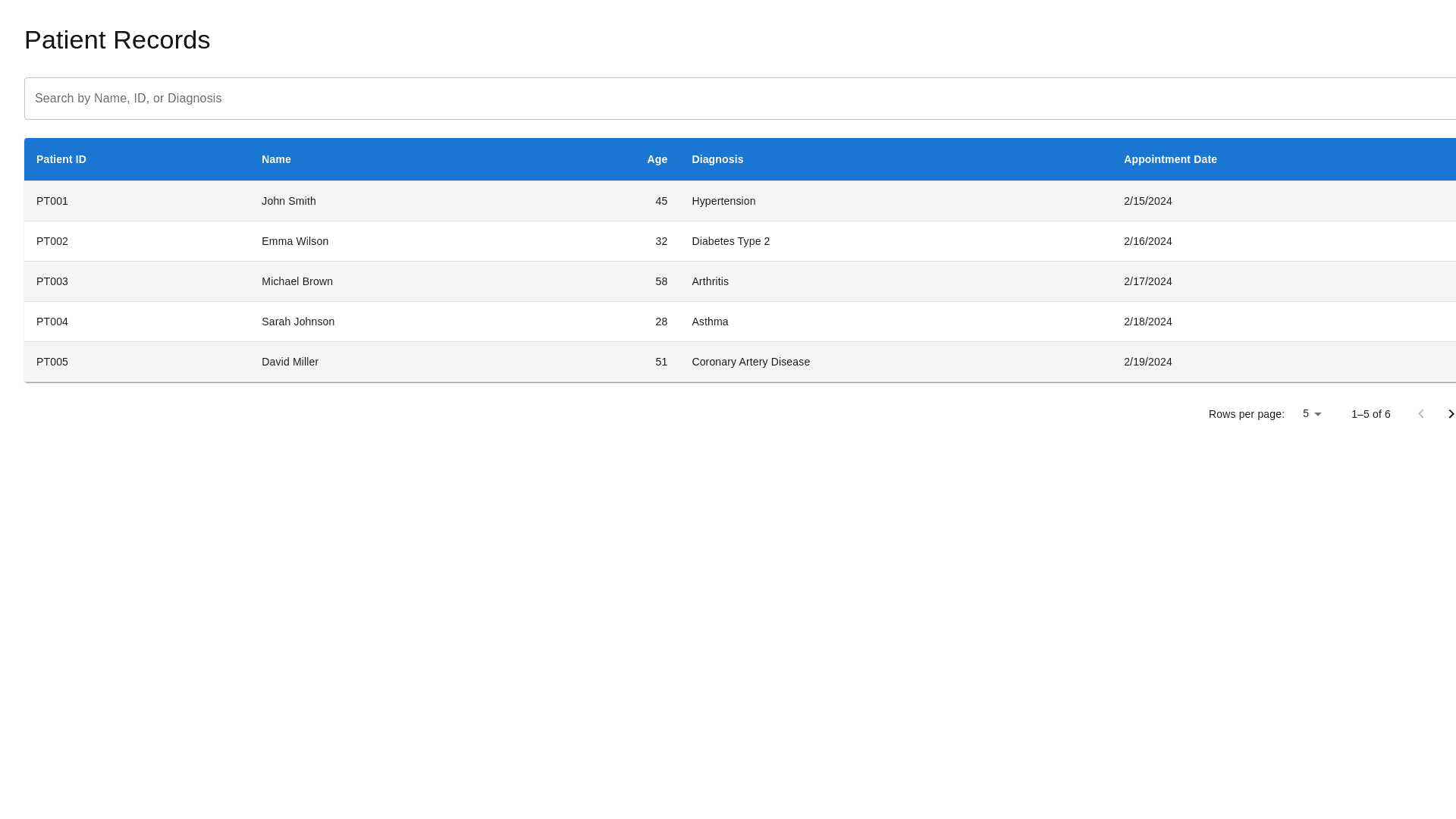Click the Coronary Artery Disease diagnosis cell

pyautogui.click(x=750, y=362)
